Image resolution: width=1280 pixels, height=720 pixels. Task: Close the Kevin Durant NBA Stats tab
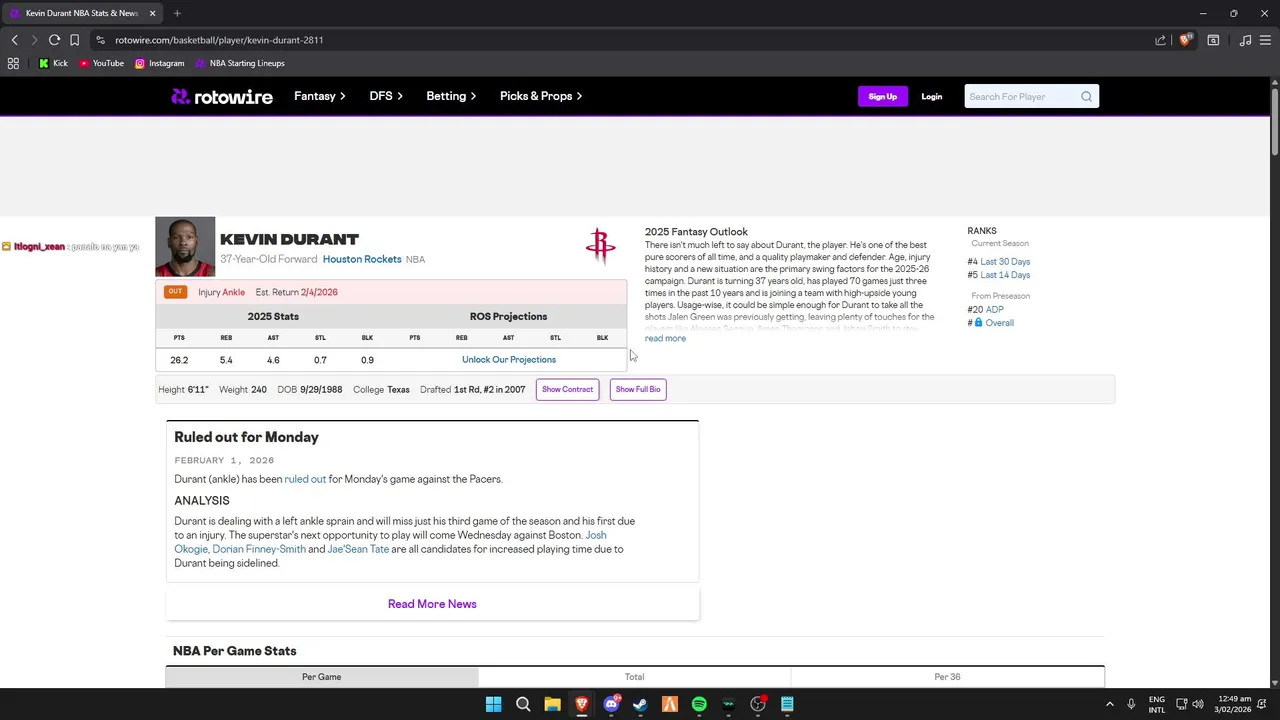(152, 13)
